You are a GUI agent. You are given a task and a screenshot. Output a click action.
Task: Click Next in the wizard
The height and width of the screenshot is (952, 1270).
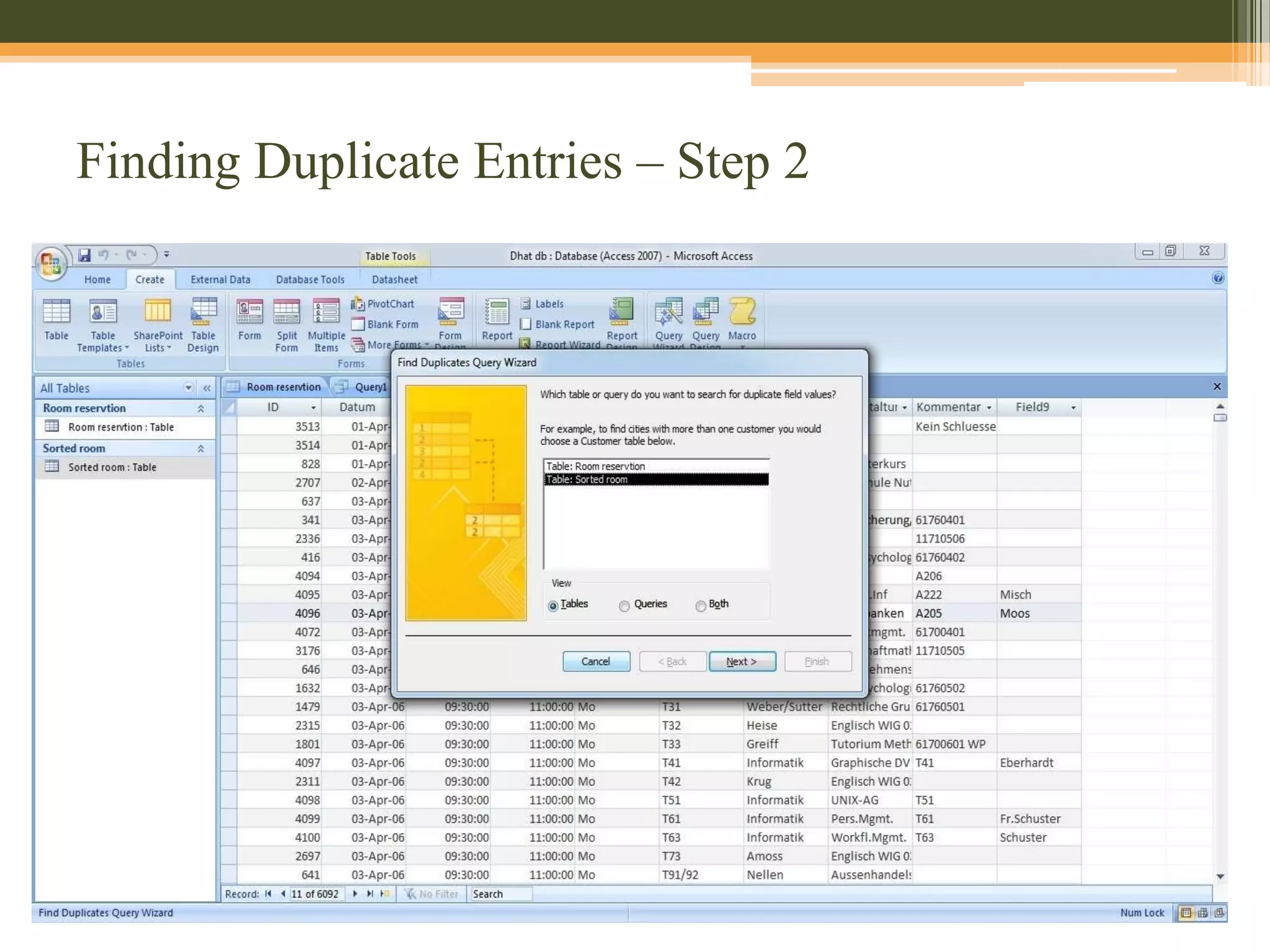click(742, 661)
